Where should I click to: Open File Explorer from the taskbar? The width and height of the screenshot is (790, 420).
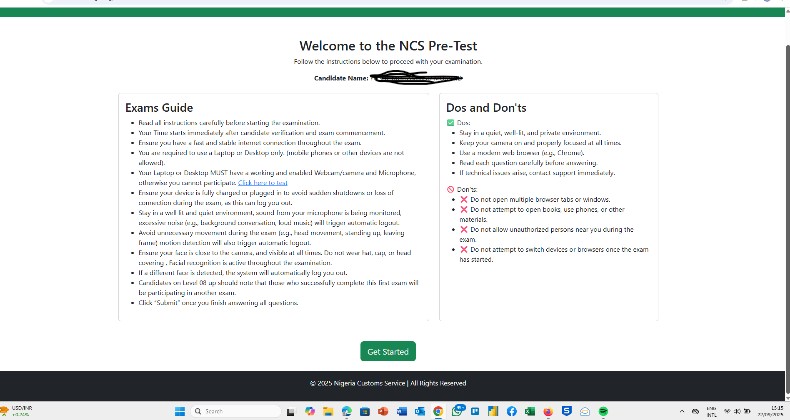coord(328,411)
